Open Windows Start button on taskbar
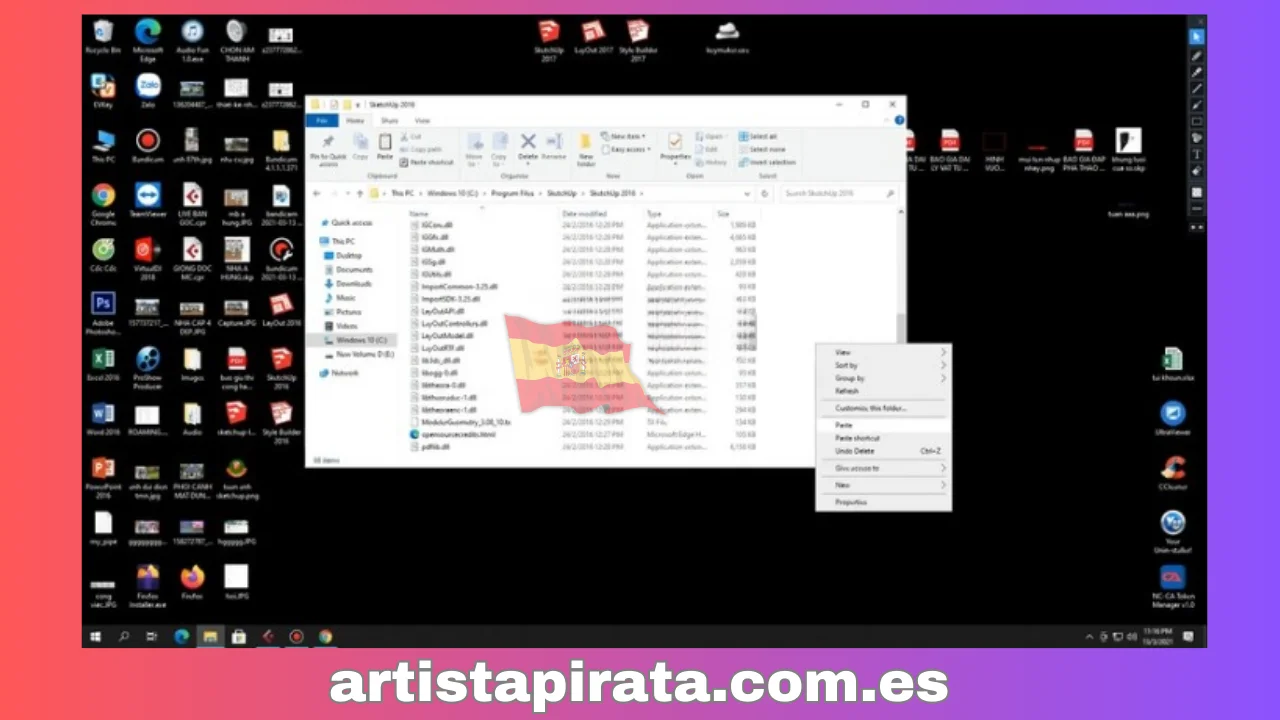The image size is (1280, 720). pos(96,636)
